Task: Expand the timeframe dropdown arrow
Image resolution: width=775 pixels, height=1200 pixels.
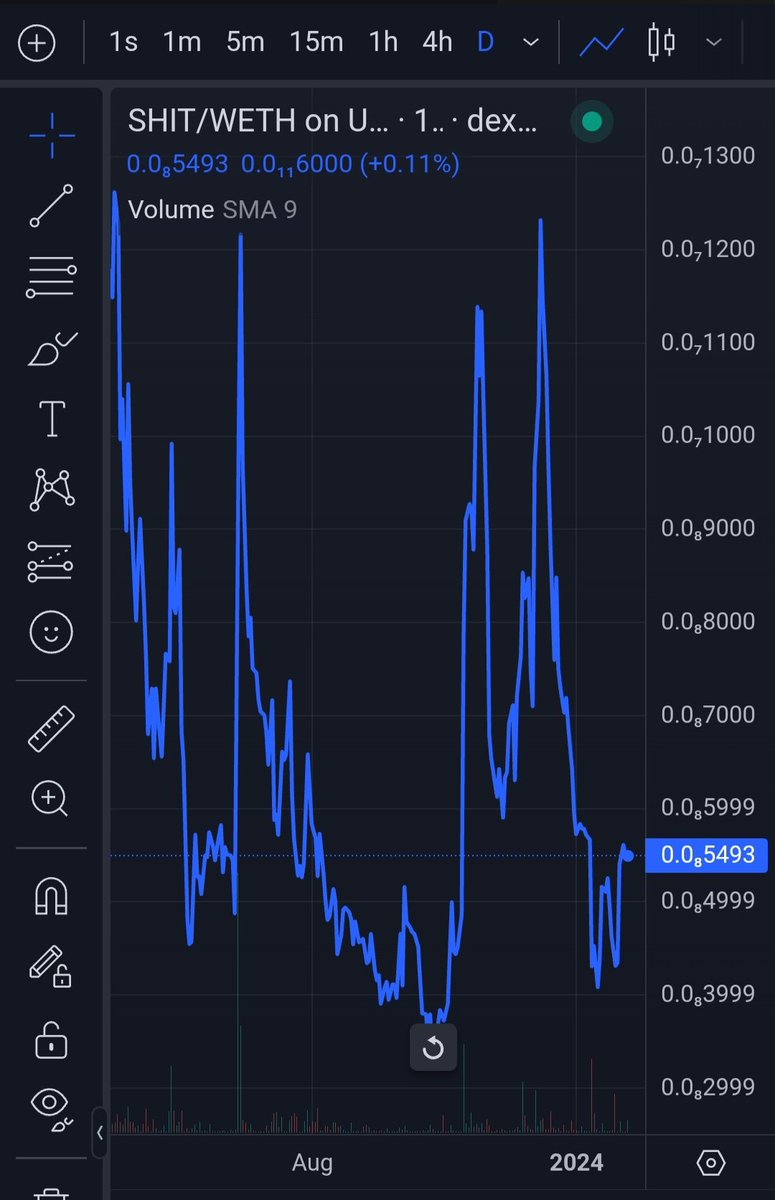Action: [532, 43]
